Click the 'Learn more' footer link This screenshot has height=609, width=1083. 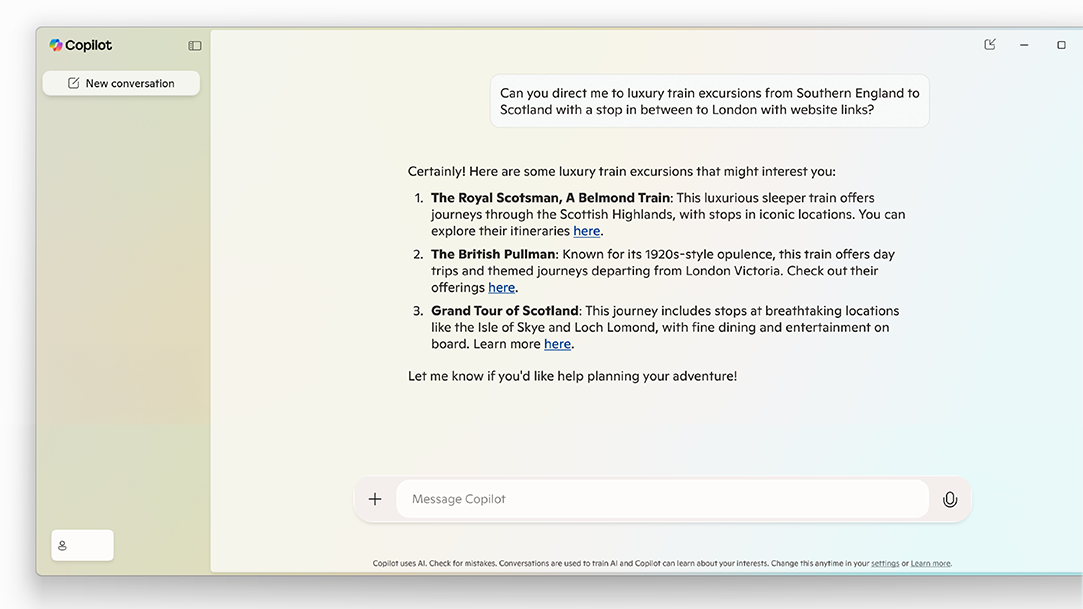(x=930, y=564)
